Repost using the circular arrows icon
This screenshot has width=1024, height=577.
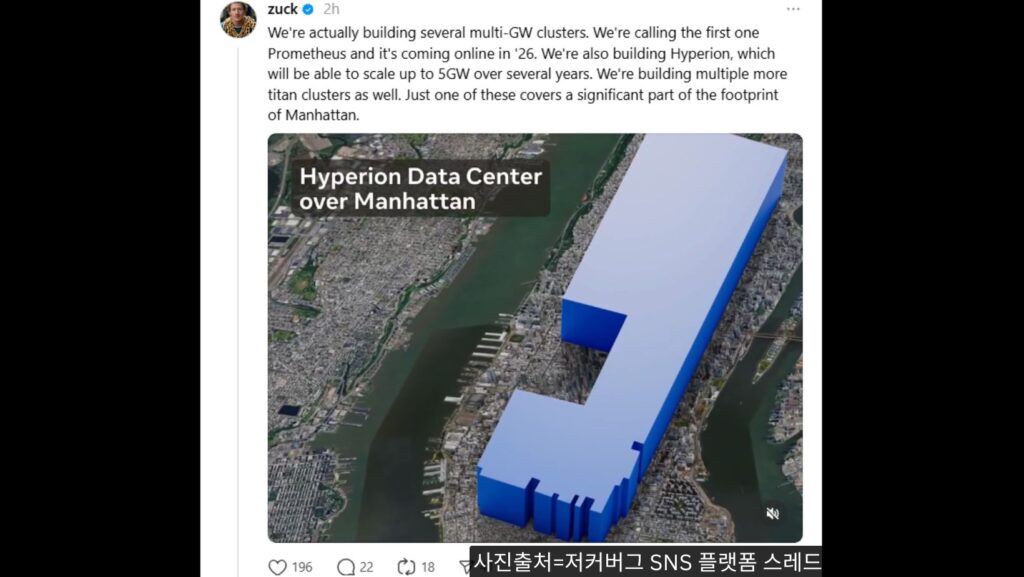[x=406, y=567]
